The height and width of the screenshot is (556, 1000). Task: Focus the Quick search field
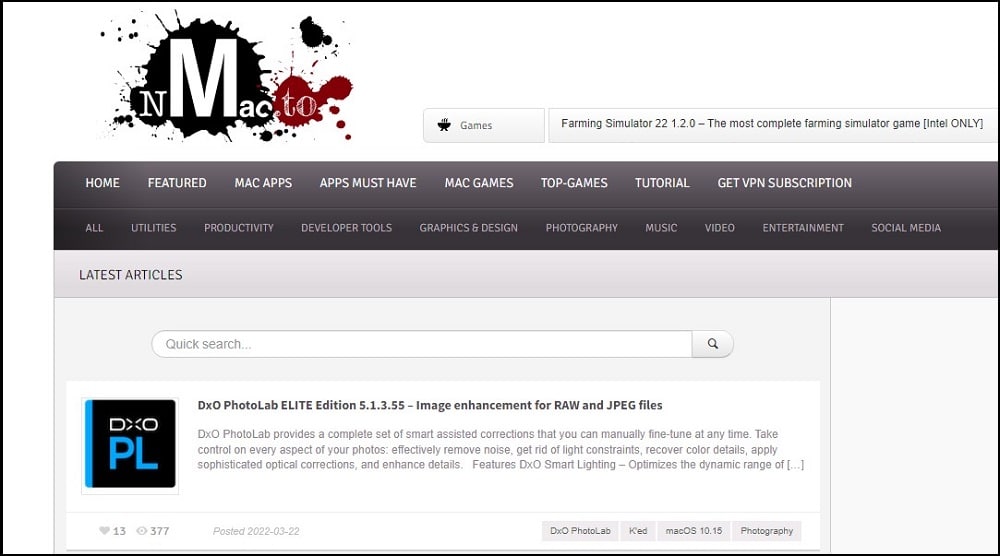[422, 344]
